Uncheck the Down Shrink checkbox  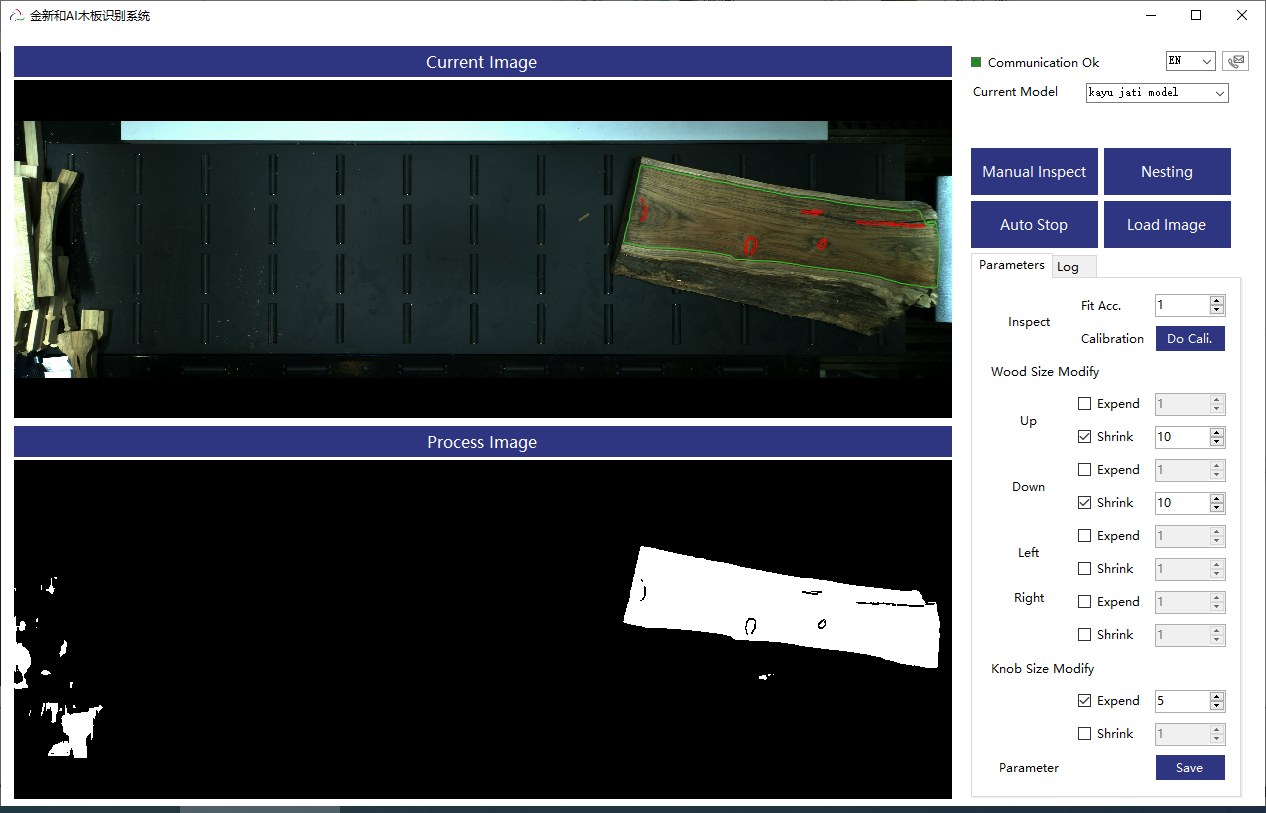pos(1084,503)
